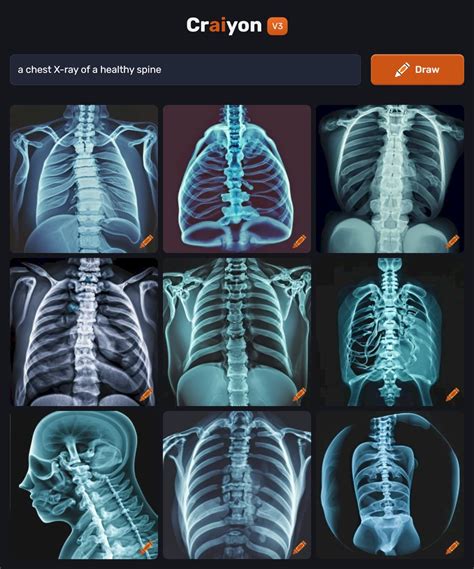Open the side-profile skull X-ray image
This screenshot has width=474, height=569.
tap(84, 485)
